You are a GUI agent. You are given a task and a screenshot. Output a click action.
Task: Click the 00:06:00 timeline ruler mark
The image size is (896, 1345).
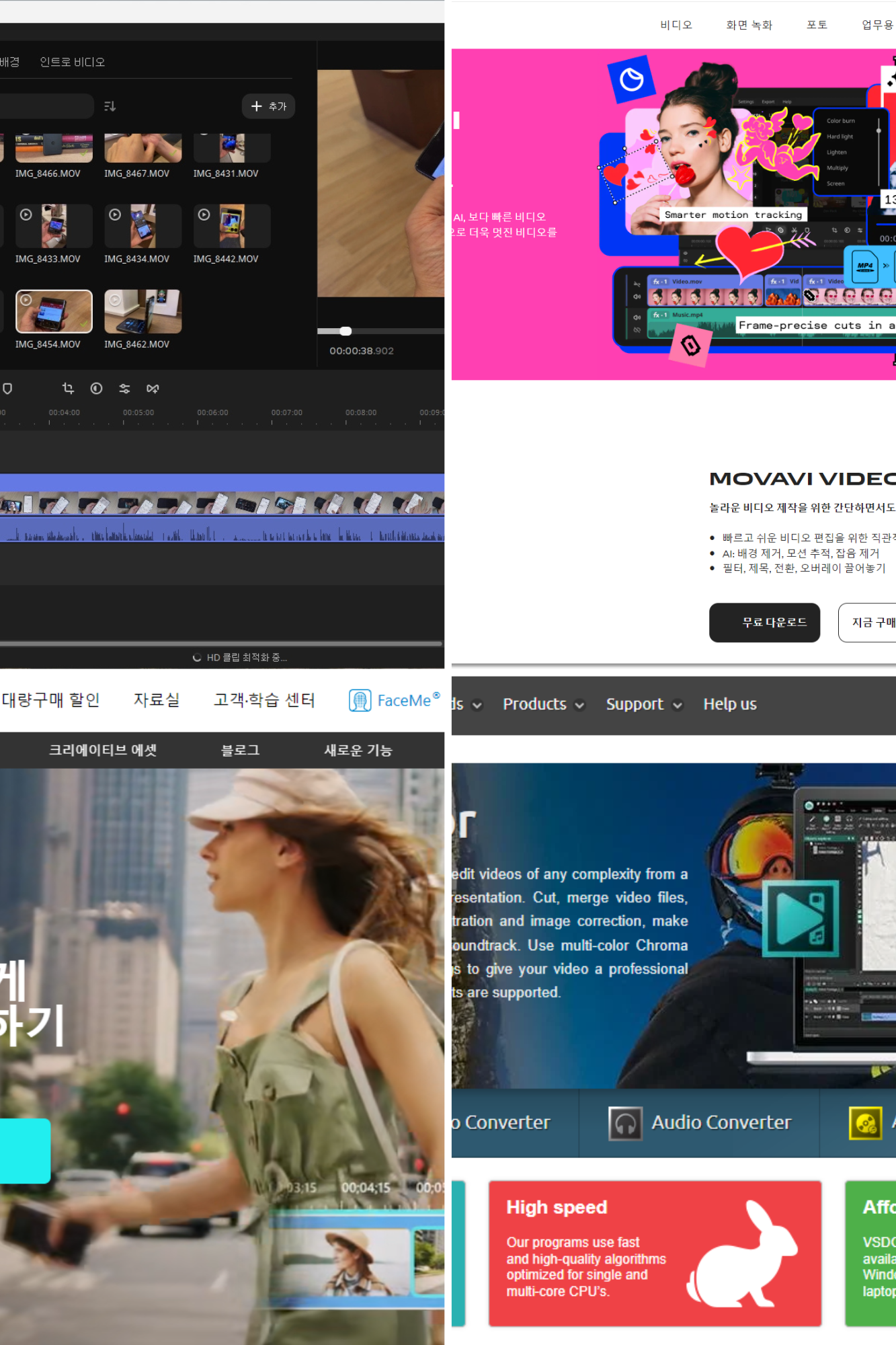point(212,413)
